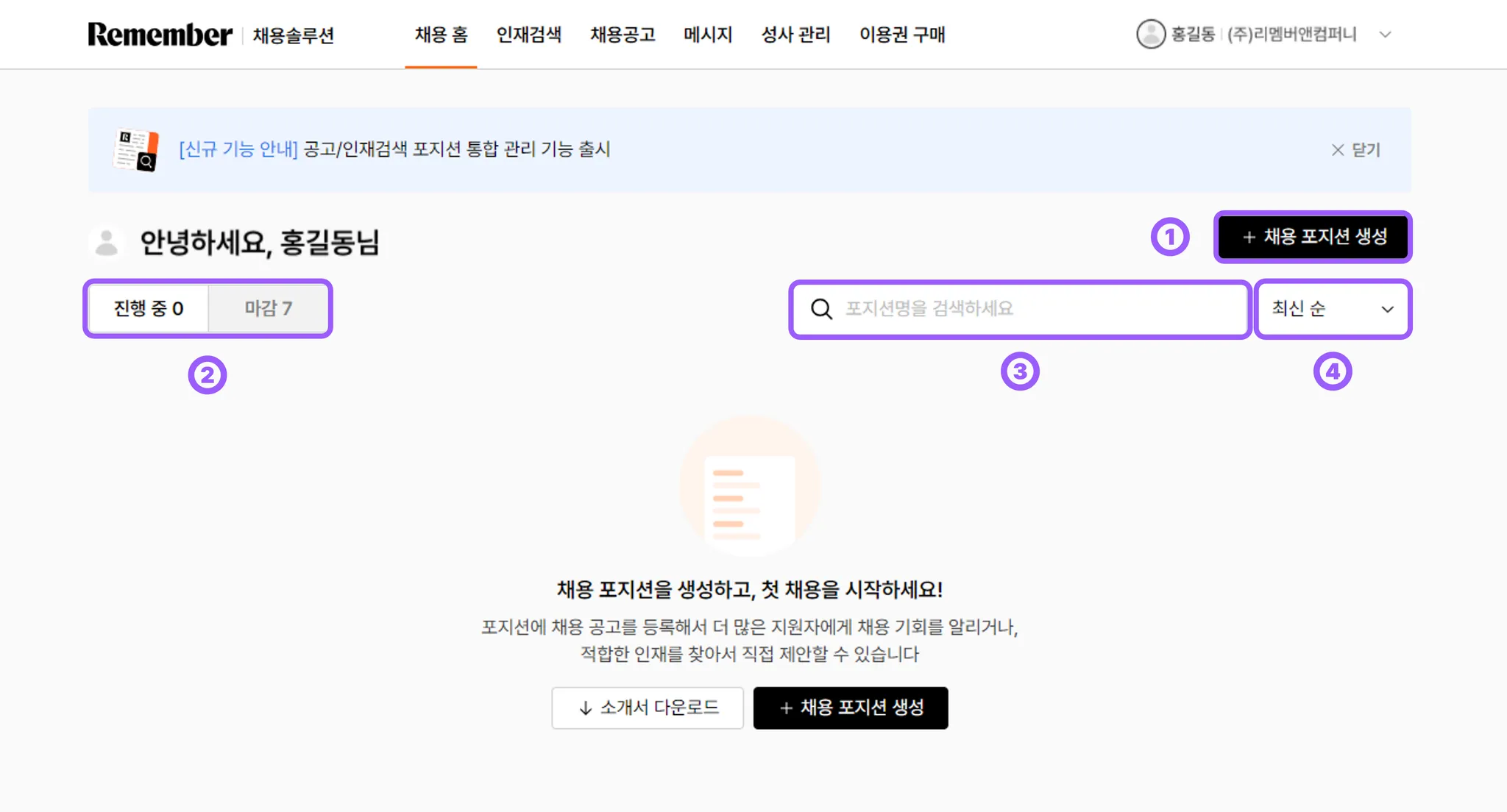This screenshot has width=1507, height=812.
Task: Click top-right 채용 포지션 생성 button
Action: tap(1313, 237)
